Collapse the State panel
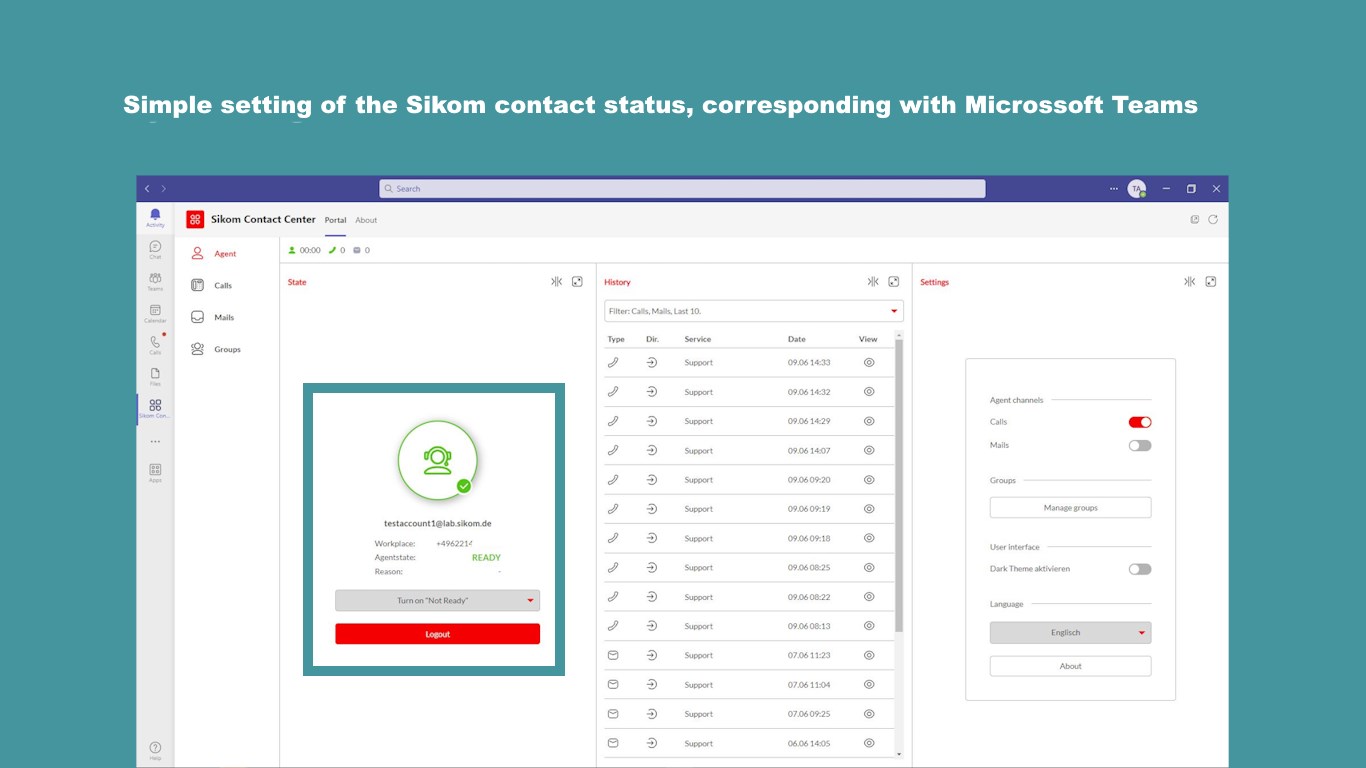Viewport: 1366px width, 768px height. tap(557, 282)
